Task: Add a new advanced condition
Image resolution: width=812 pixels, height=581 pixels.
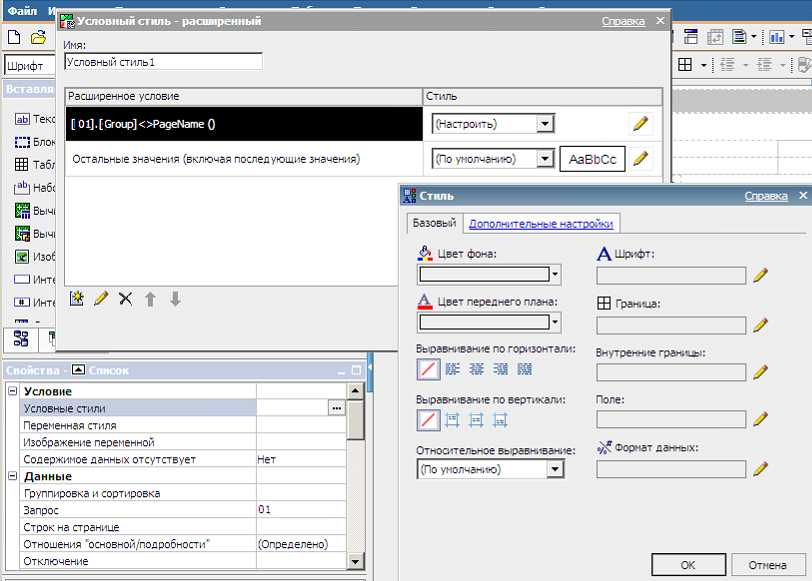Action: click(x=77, y=298)
